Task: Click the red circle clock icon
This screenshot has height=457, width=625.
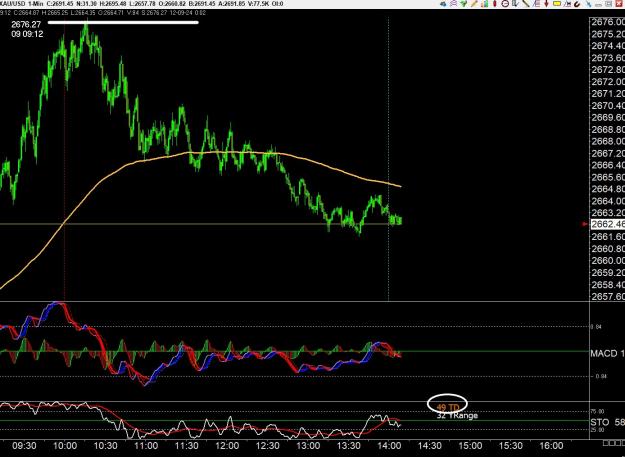Action: 505,4
